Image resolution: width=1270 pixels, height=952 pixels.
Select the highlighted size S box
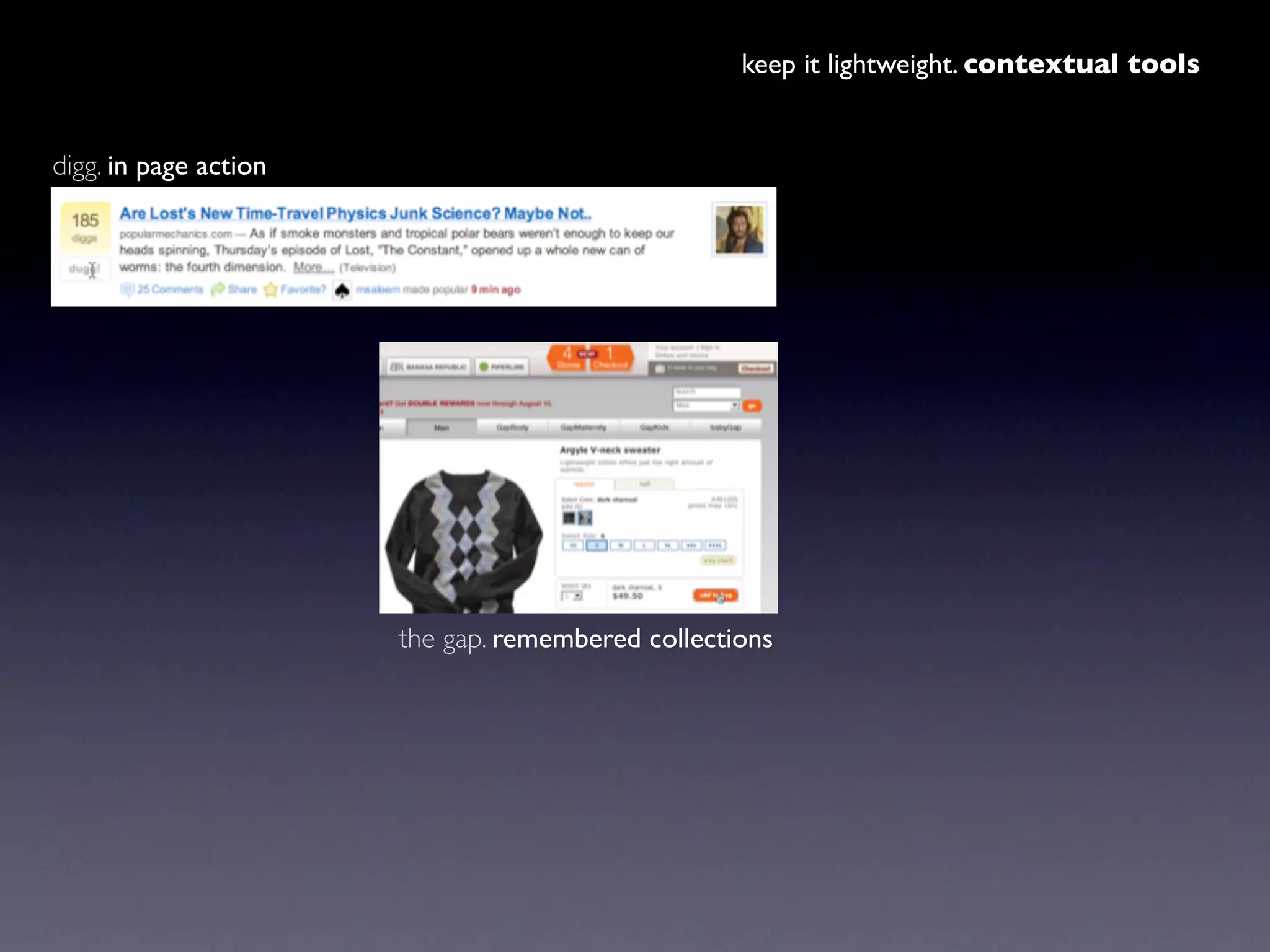coord(597,545)
